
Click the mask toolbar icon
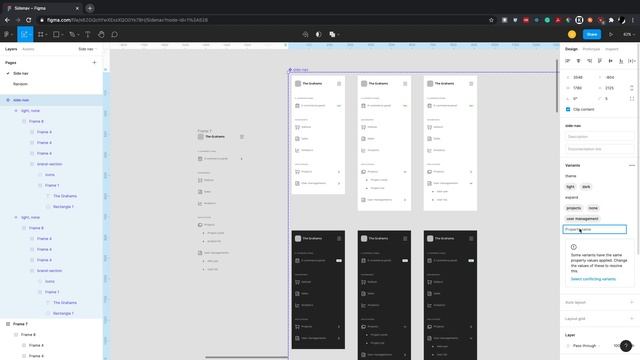point(319,35)
